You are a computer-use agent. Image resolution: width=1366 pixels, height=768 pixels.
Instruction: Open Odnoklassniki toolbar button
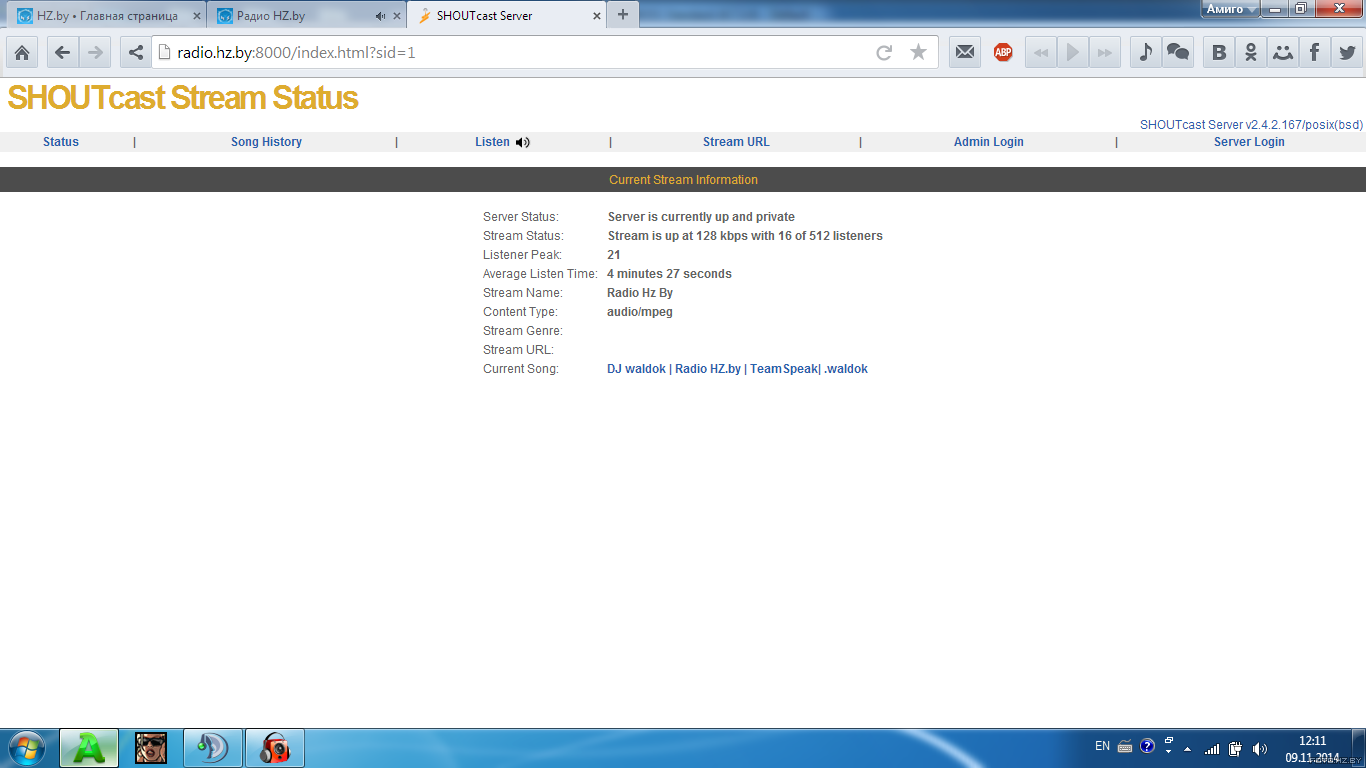(x=1251, y=53)
